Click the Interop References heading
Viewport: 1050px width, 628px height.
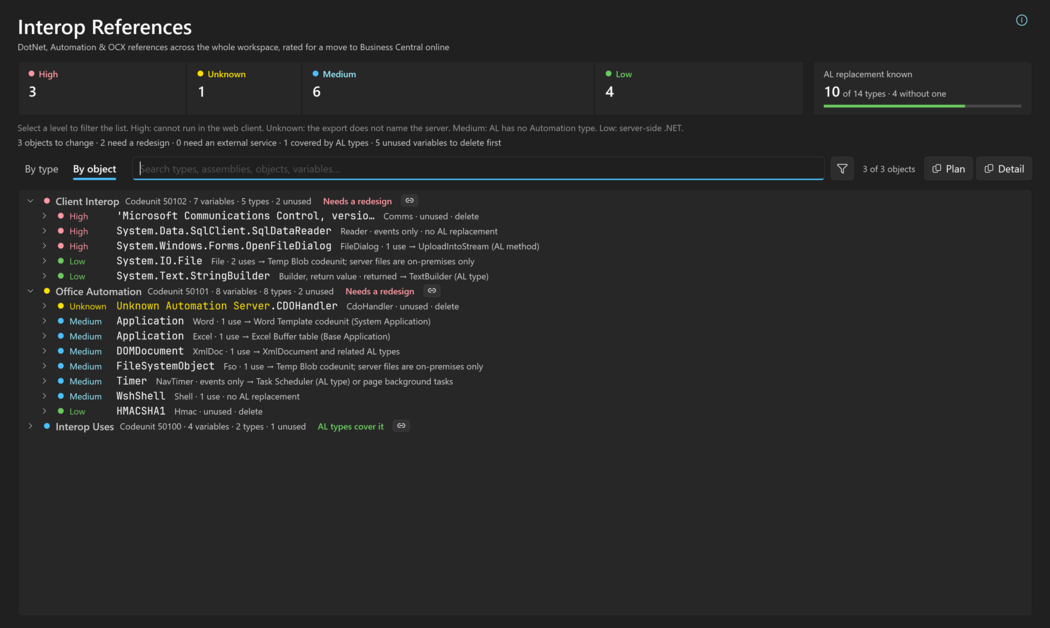click(x=104, y=27)
